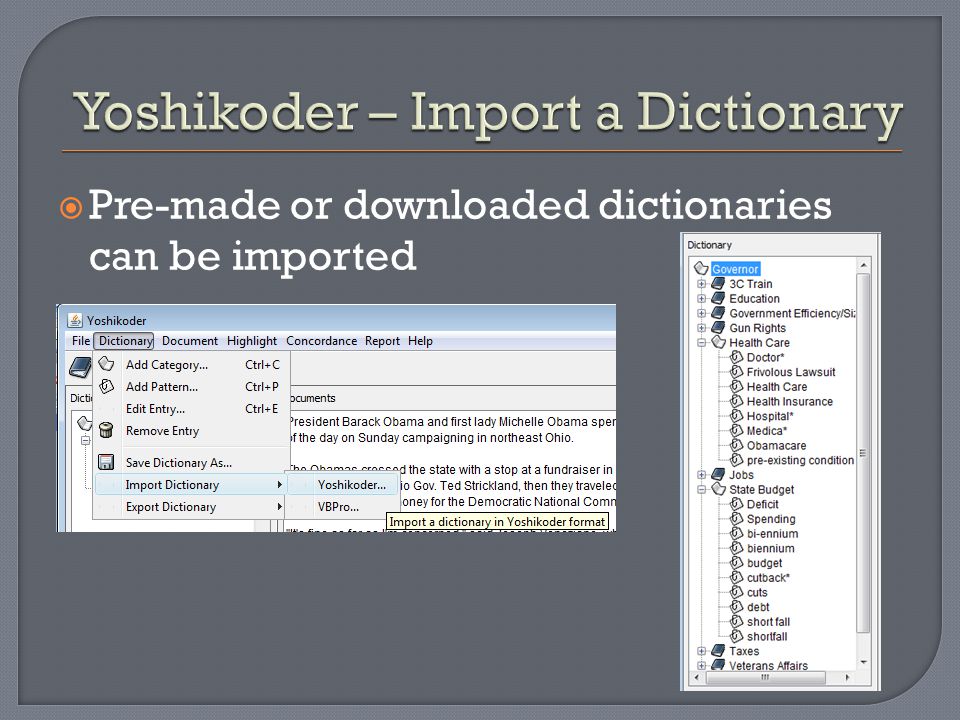Select Medica* pattern
This screenshot has width=960, height=720.
(767, 431)
